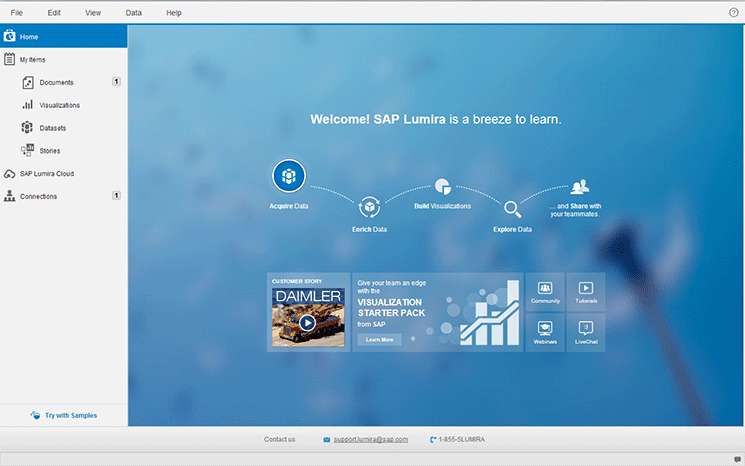Click the help question mark icon
The image size is (745, 466).
(x=733, y=12)
